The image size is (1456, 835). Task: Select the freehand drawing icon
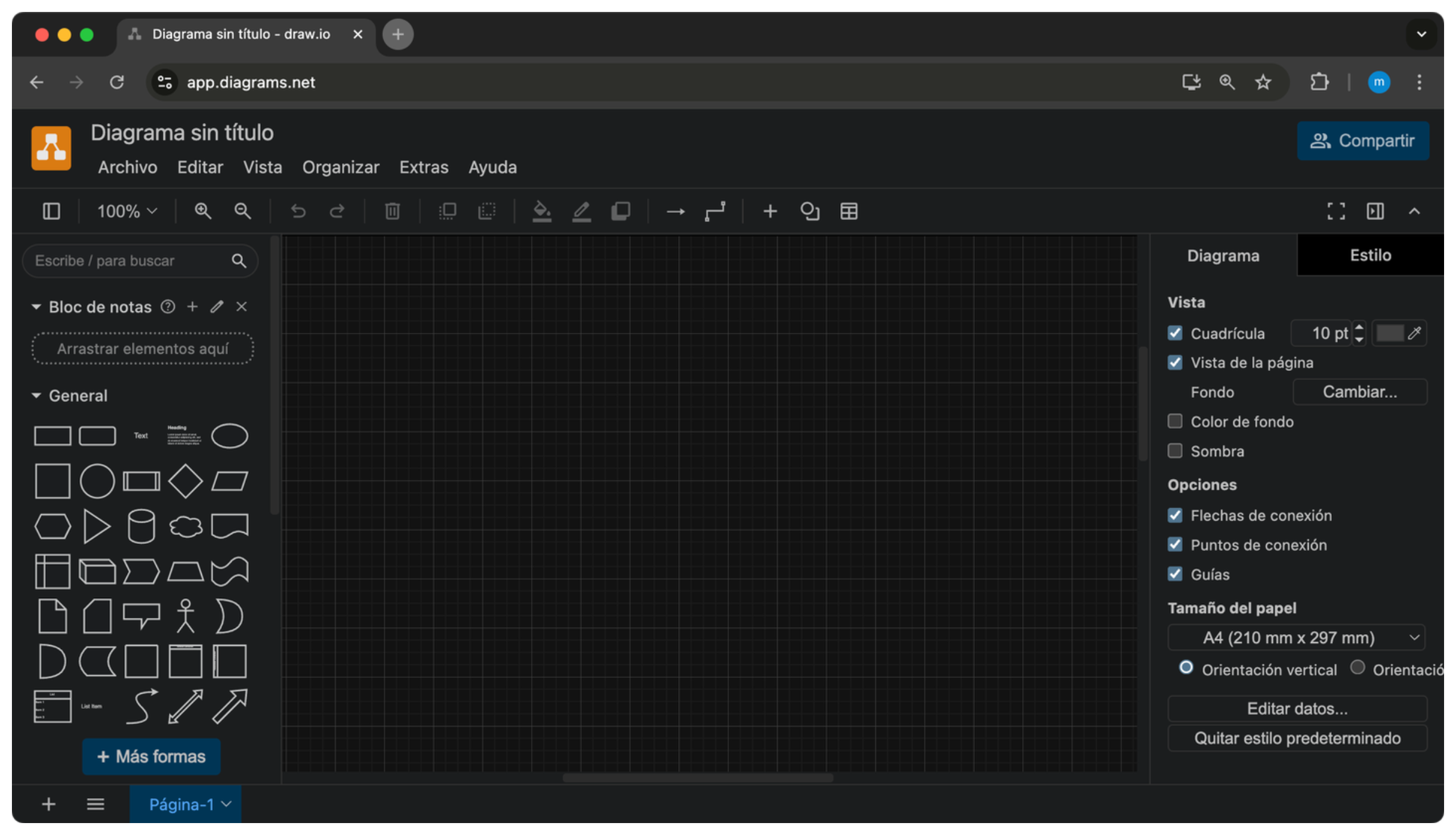pyautogui.click(x=809, y=211)
